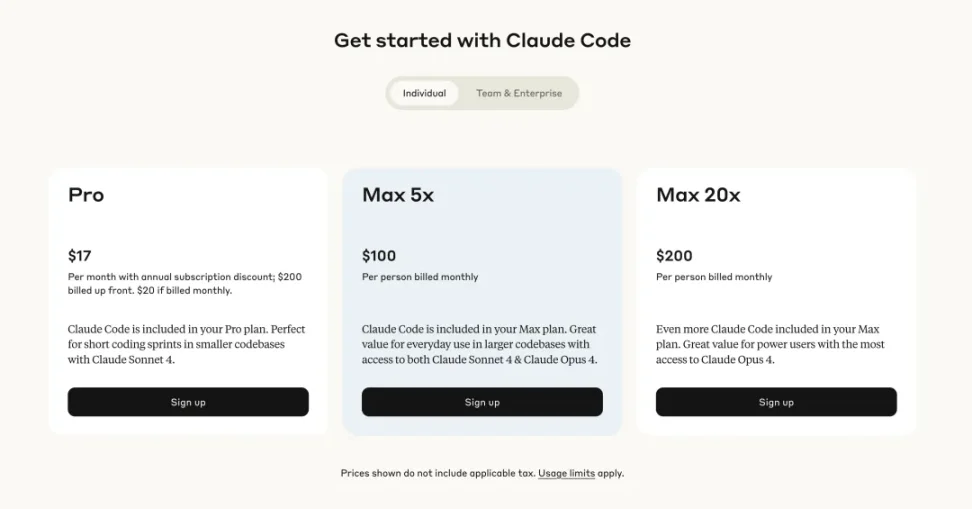Click billed monthly note under $100
The image size is (972, 509).
[420, 277]
